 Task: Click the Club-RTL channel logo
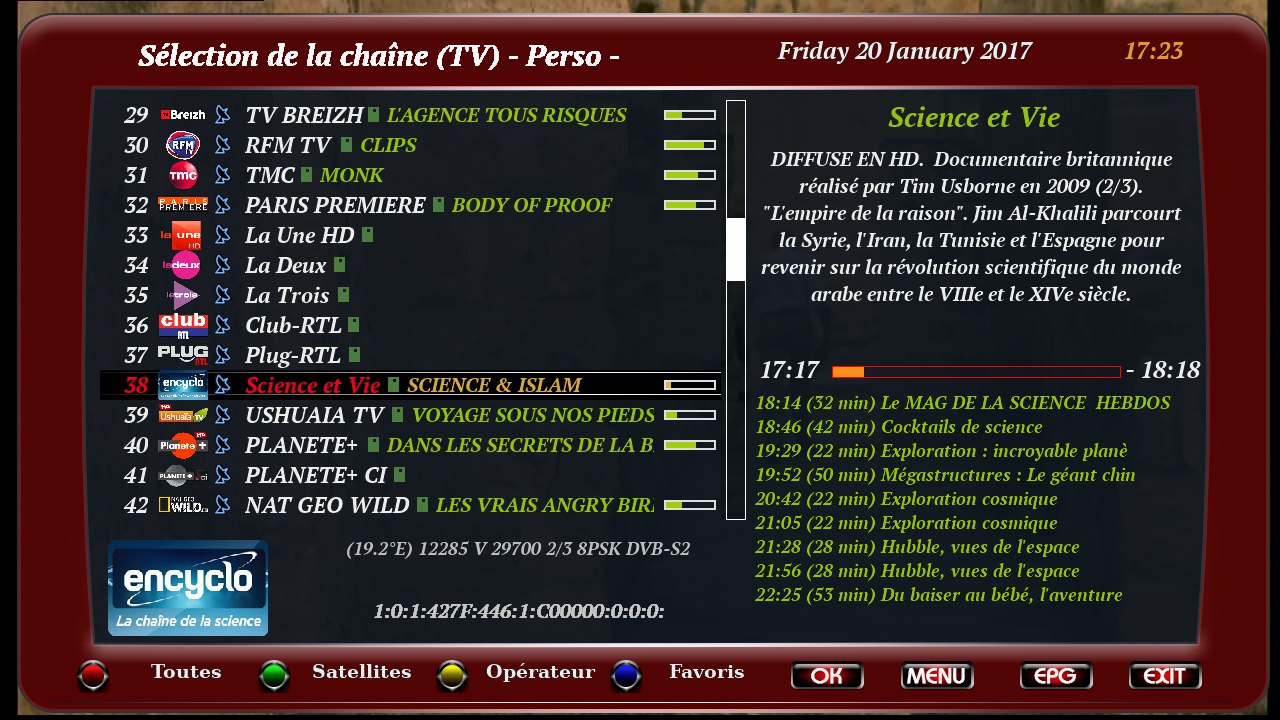(183, 325)
